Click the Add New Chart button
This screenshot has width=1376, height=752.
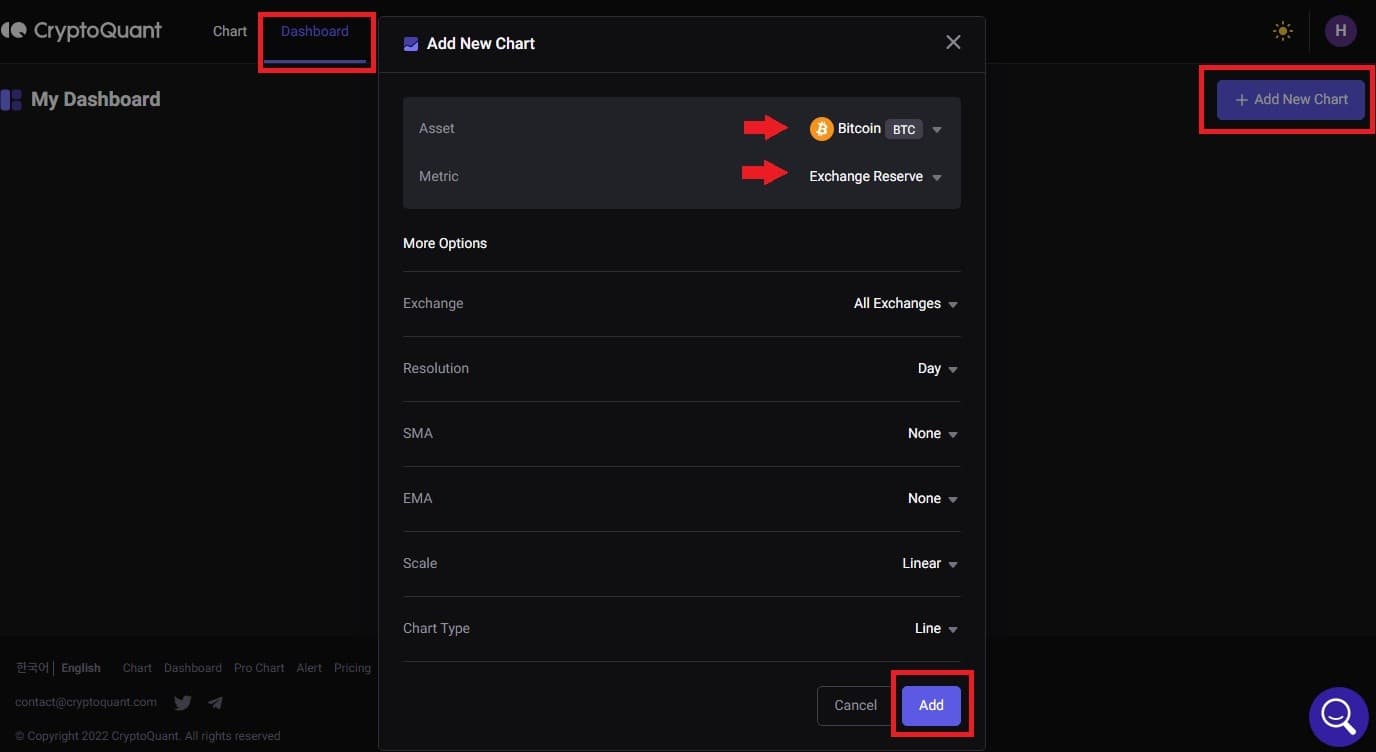[1291, 99]
